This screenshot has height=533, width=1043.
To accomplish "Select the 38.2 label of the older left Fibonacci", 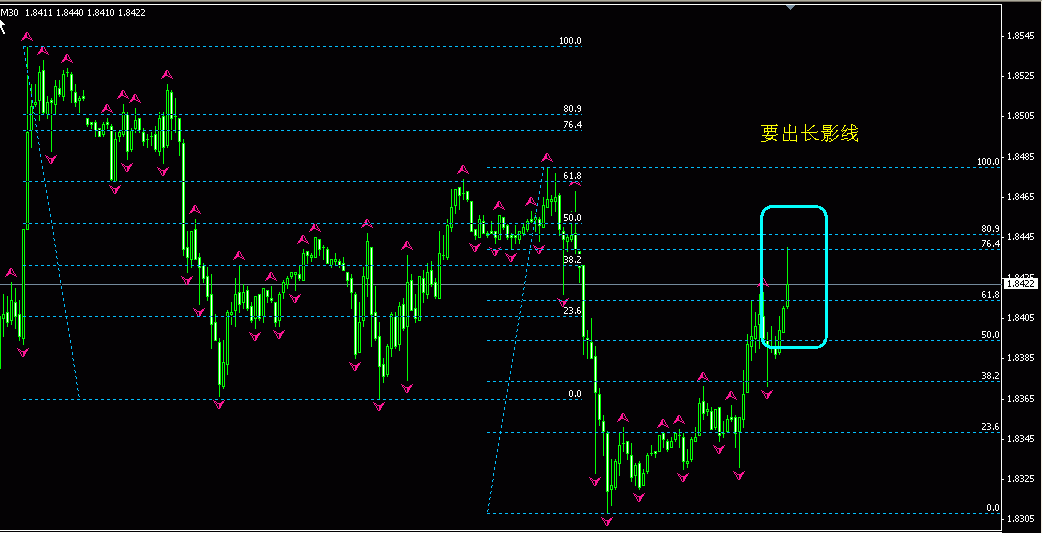I will [x=573, y=260].
